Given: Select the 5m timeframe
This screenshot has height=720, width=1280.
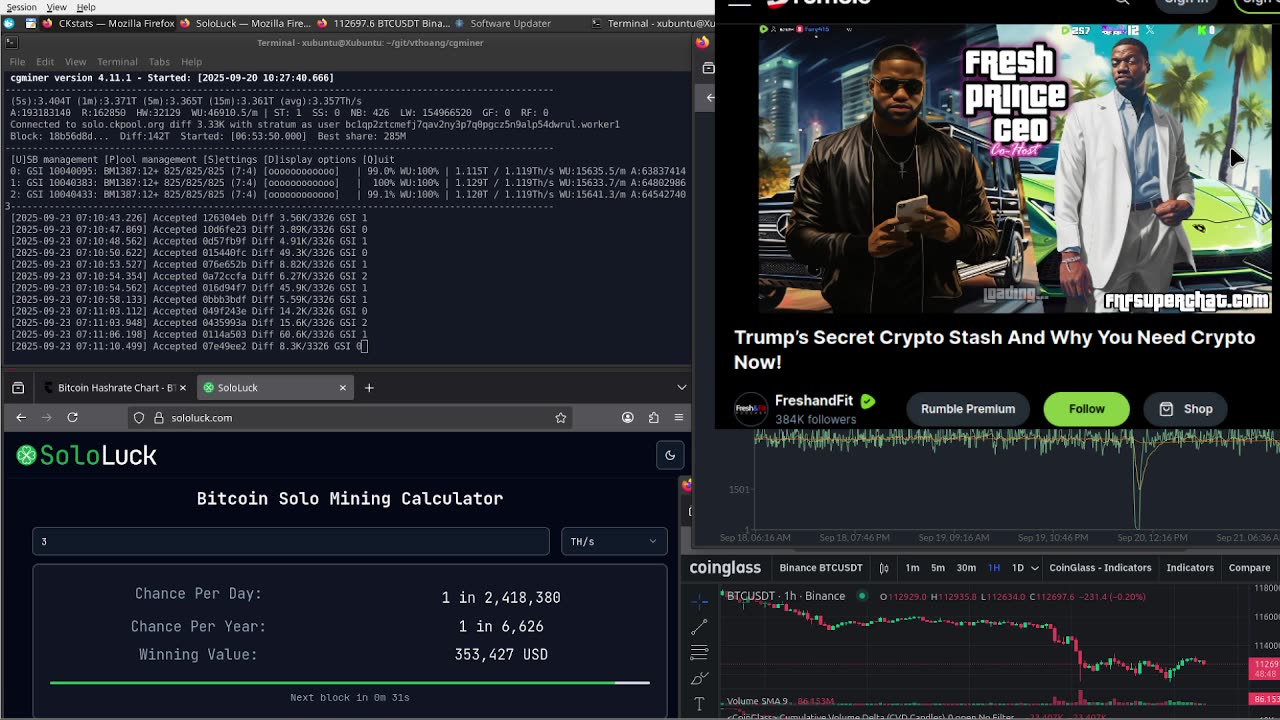Looking at the screenshot, I should [x=938, y=568].
